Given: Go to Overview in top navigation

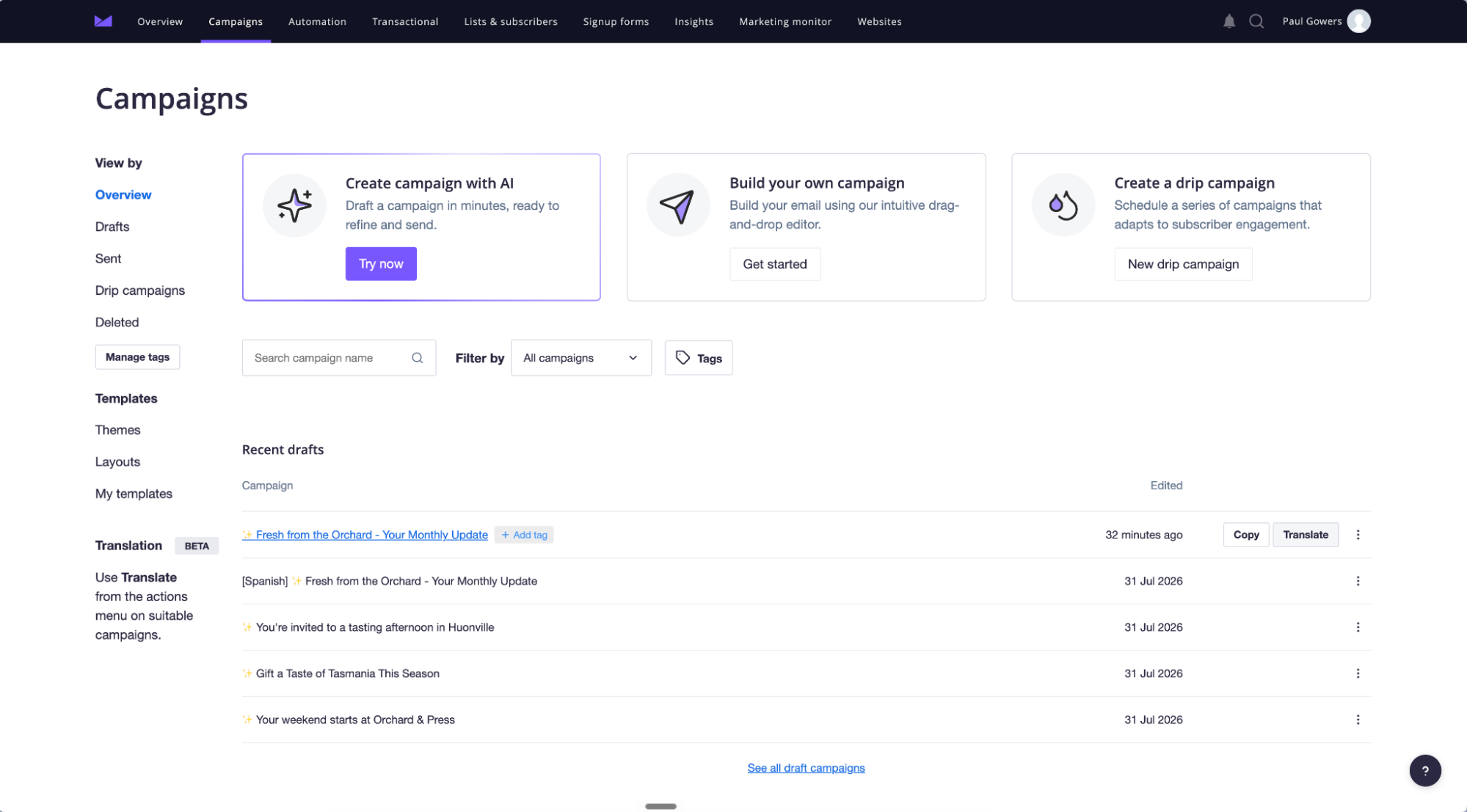Looking at the screenshot, I should [160, 21].
